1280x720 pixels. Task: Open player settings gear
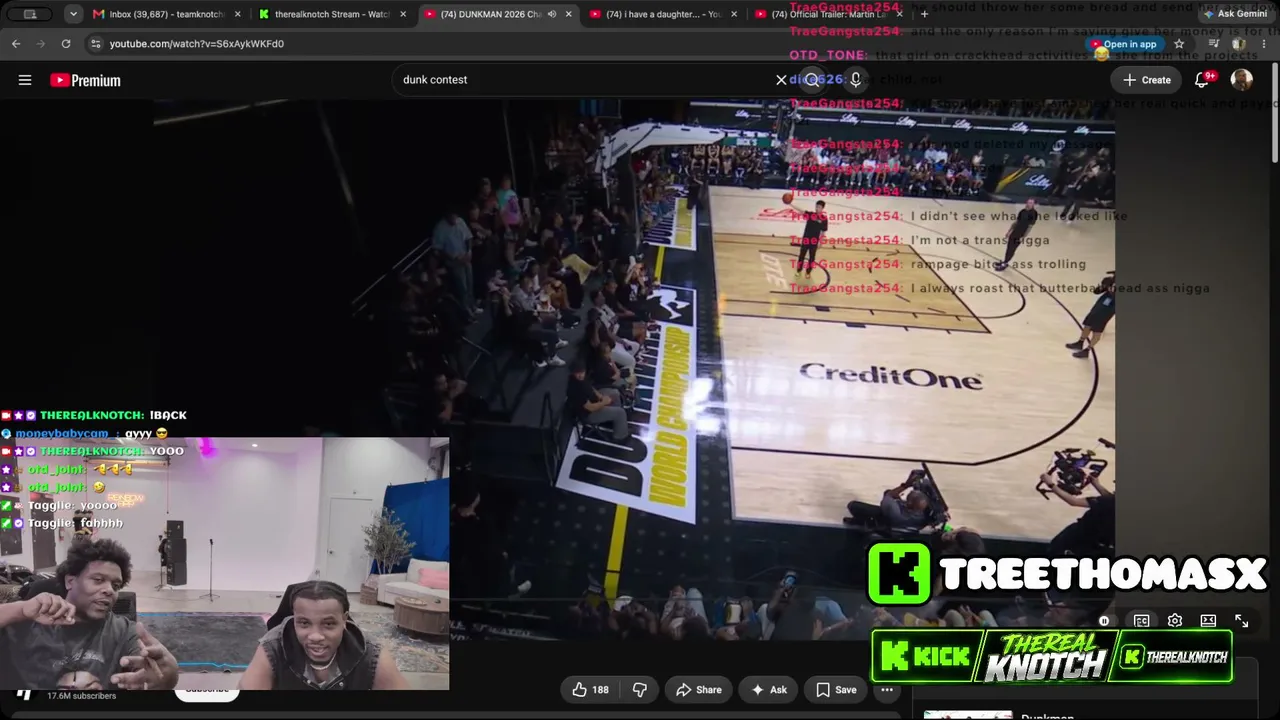coord(1175,621)
